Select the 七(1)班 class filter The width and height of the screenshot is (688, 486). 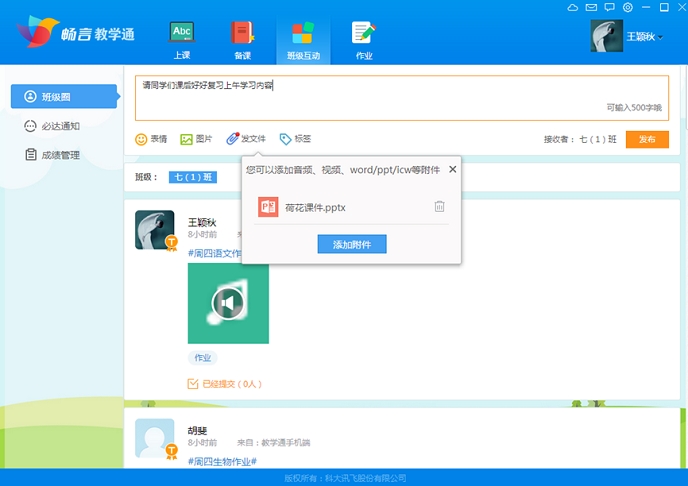(193, 177)
